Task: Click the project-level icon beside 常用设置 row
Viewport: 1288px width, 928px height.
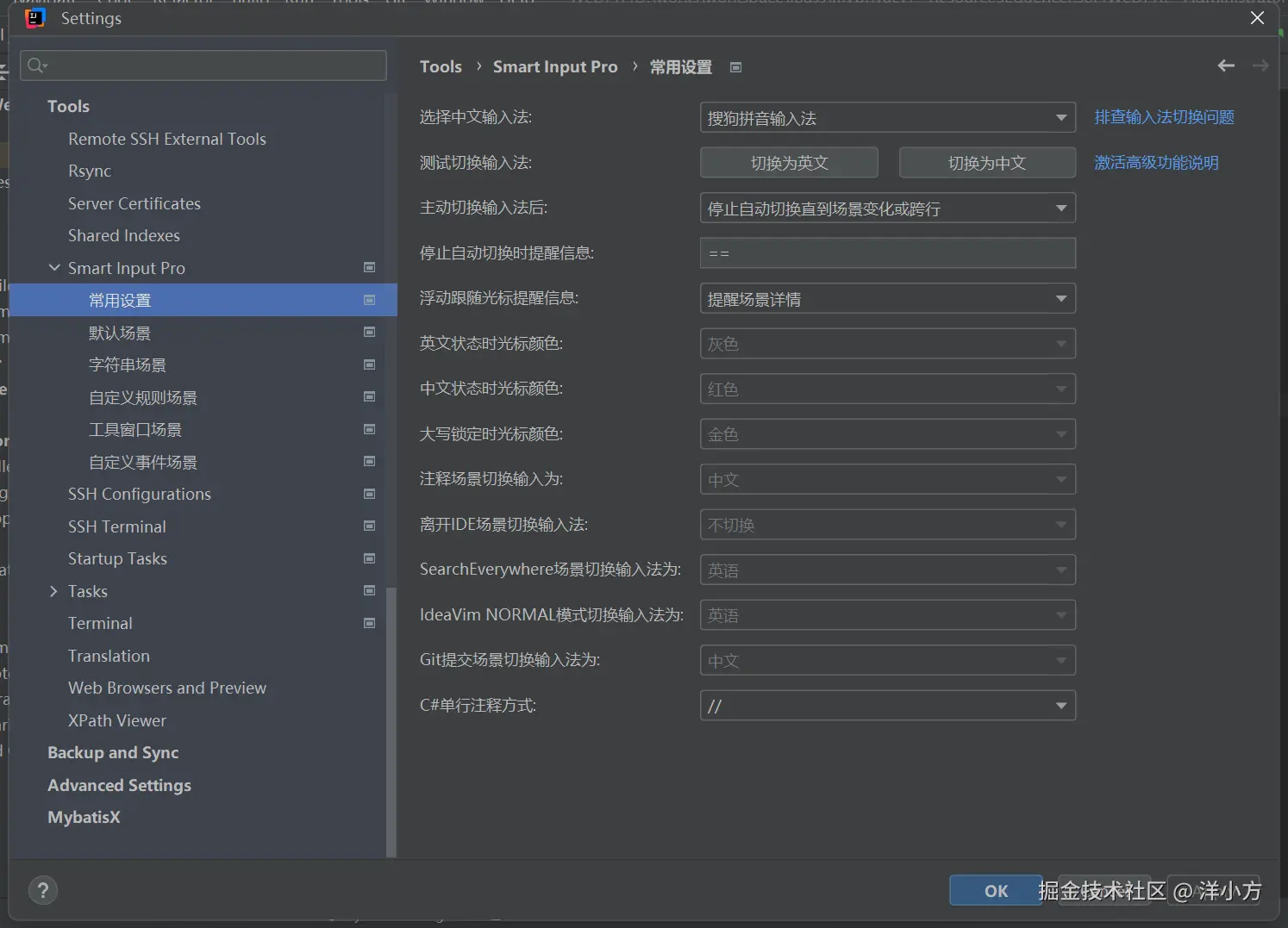Action: (x=369, y=300)
